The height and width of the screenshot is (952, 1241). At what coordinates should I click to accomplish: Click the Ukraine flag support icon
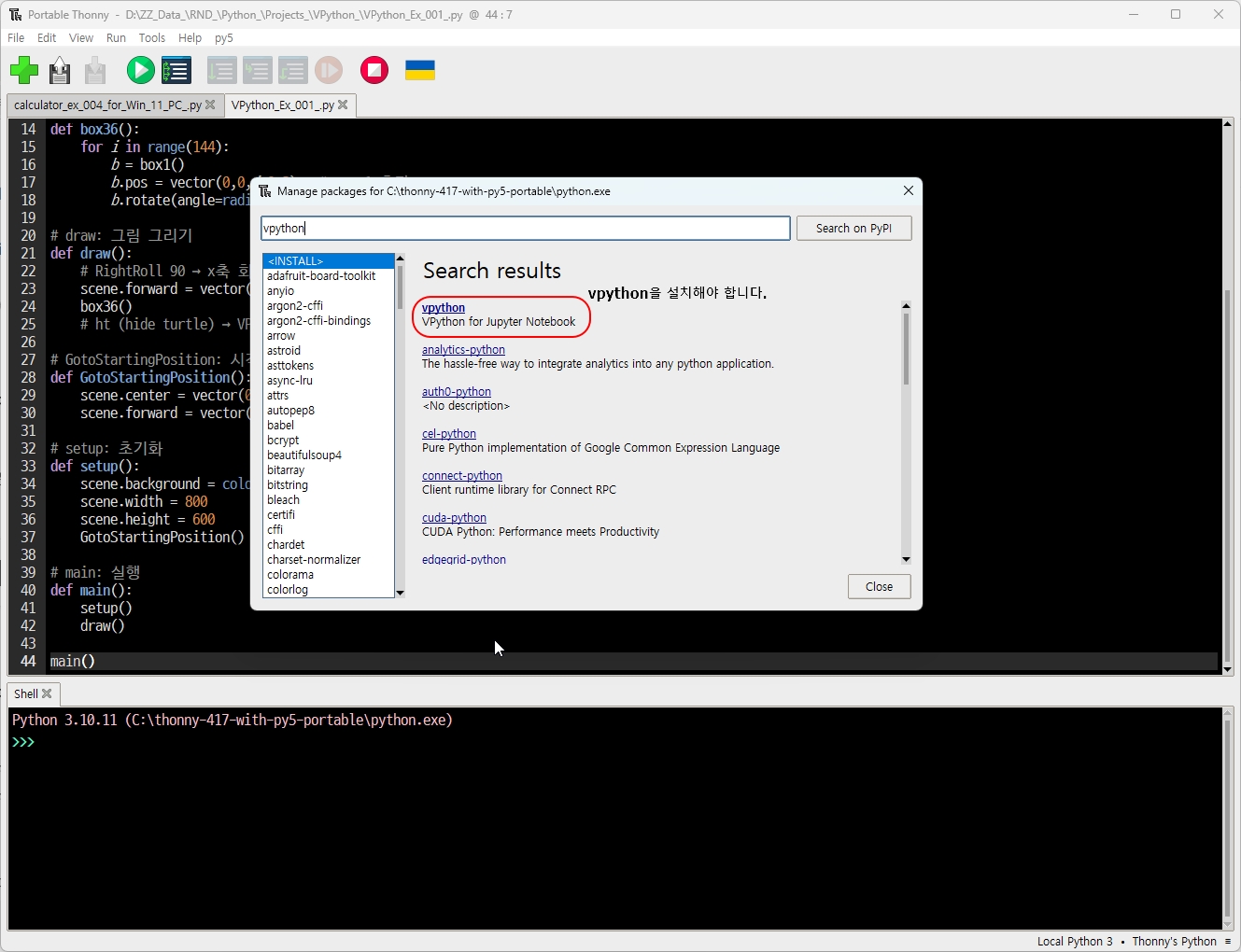click(x=420, y=70)
